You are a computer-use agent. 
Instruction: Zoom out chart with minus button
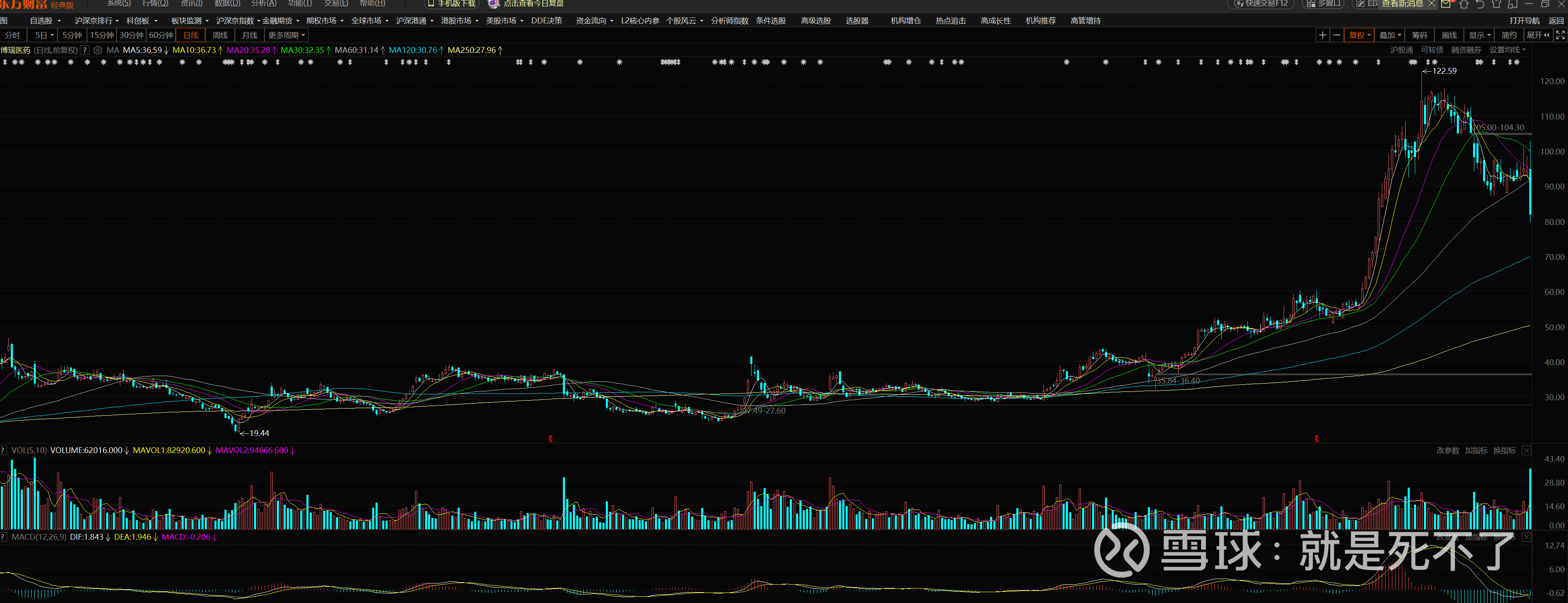[x=1337, y=35]
